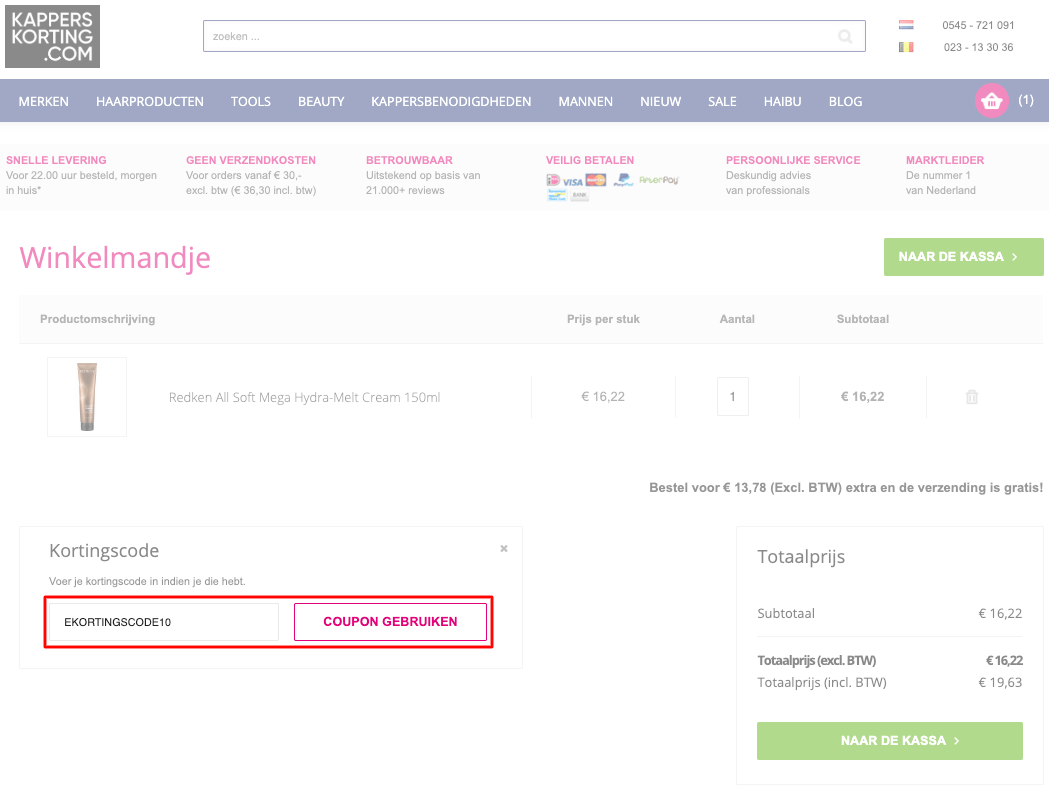Viewport: 1049px width, 791px height.
Task: Go to the Sale section
Action: (x=722, y=102)
